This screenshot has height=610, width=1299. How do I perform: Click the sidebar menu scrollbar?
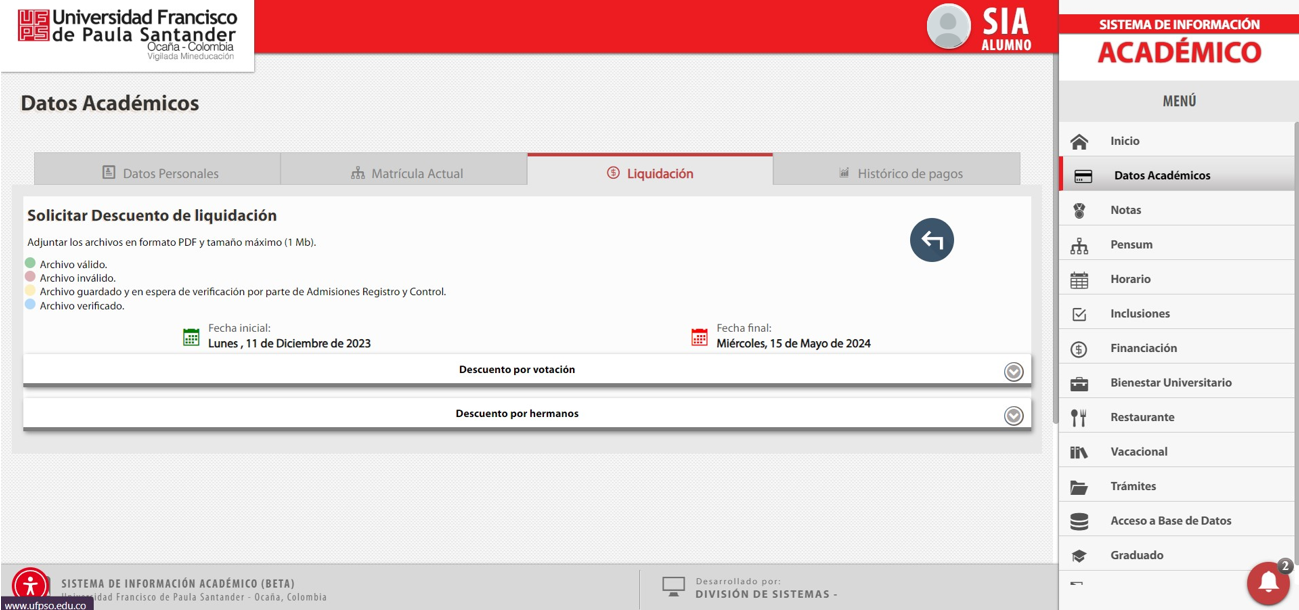point(1296,345)
